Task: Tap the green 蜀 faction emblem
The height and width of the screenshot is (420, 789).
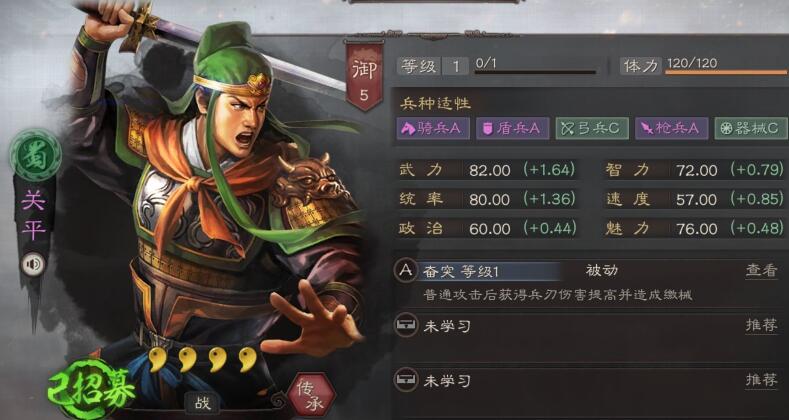Action: click(36, 154)
